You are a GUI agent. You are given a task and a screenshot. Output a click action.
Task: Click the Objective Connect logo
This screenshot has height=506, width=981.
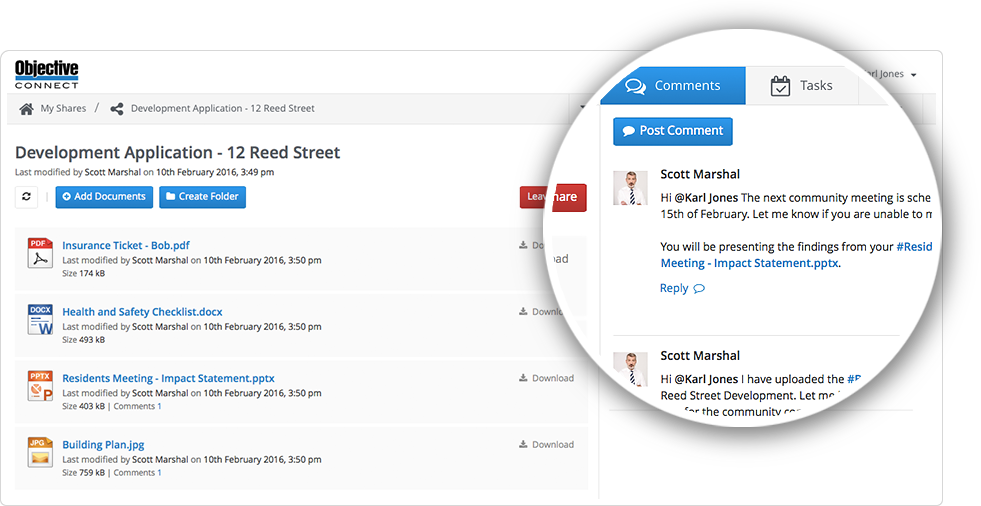(x=47, y=74)
